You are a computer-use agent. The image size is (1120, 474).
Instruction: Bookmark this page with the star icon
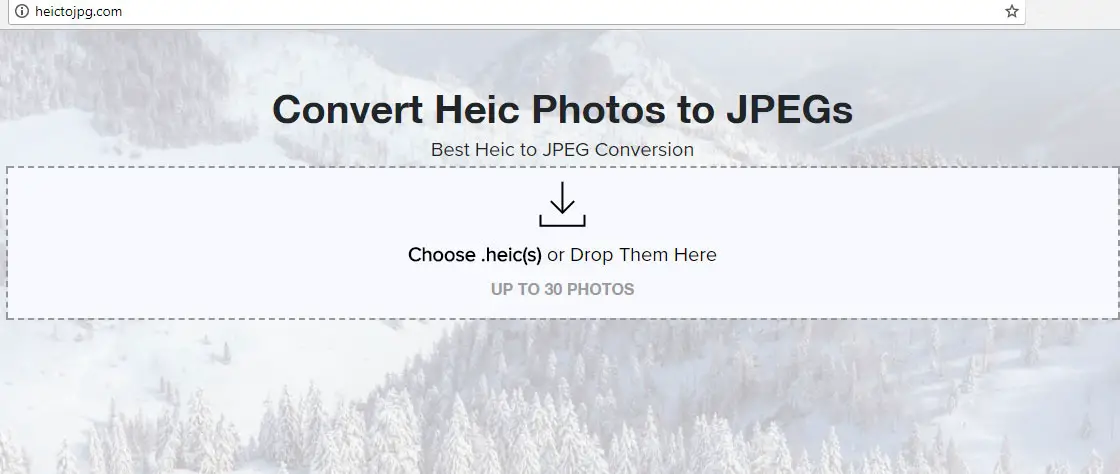click(x=1012, y=12)
